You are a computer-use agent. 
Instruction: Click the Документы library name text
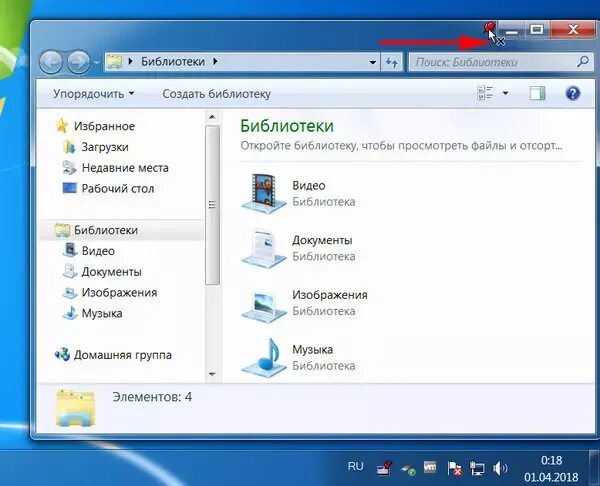(322, 240)
